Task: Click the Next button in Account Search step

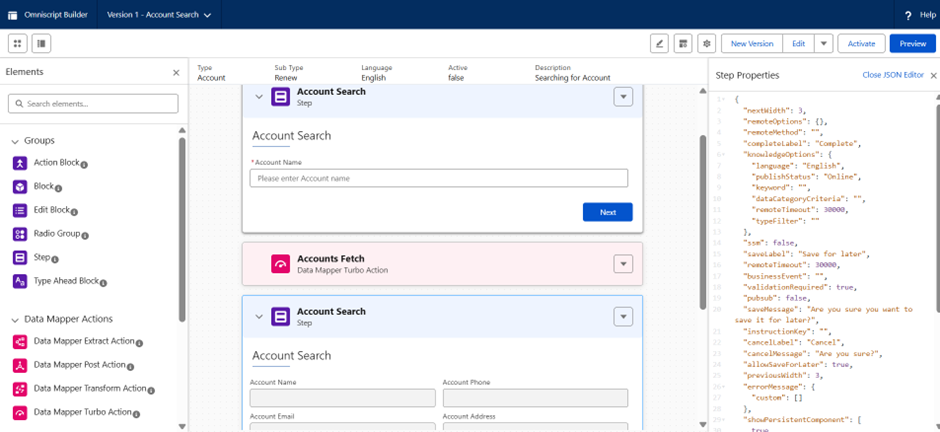Action: (x=607, y=212)
